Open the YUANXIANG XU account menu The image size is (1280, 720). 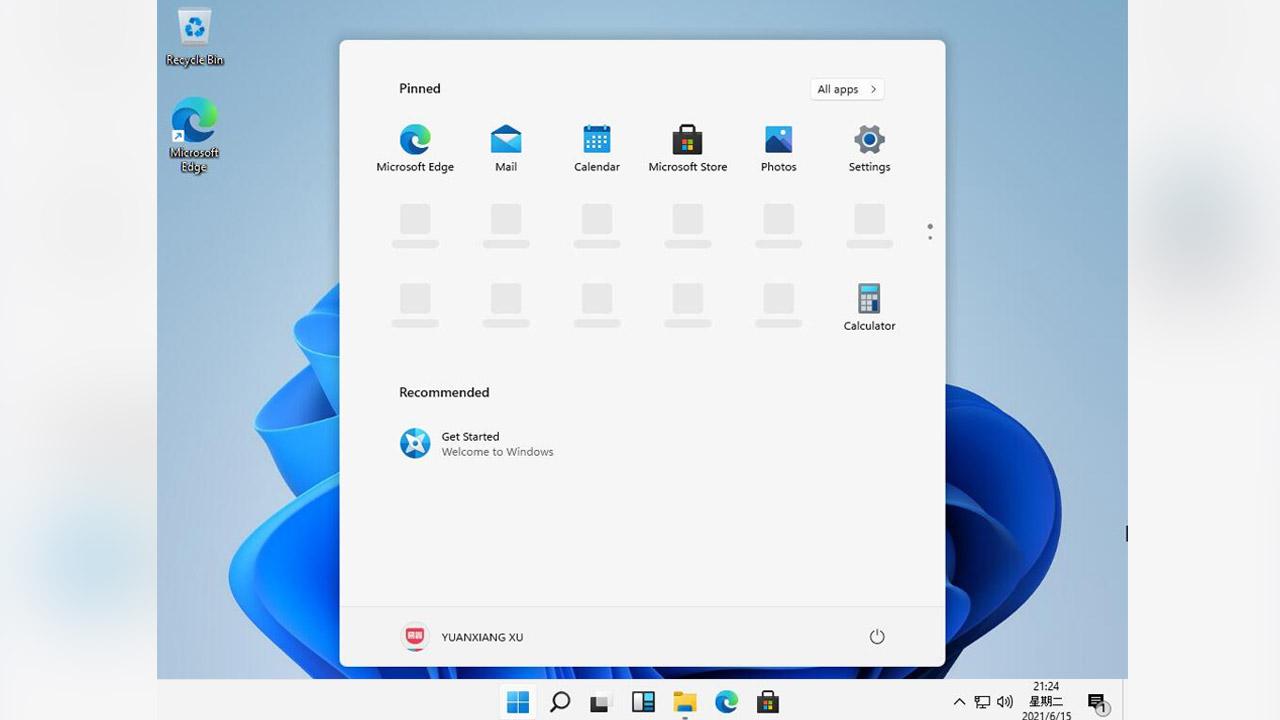tap(463, 637)
